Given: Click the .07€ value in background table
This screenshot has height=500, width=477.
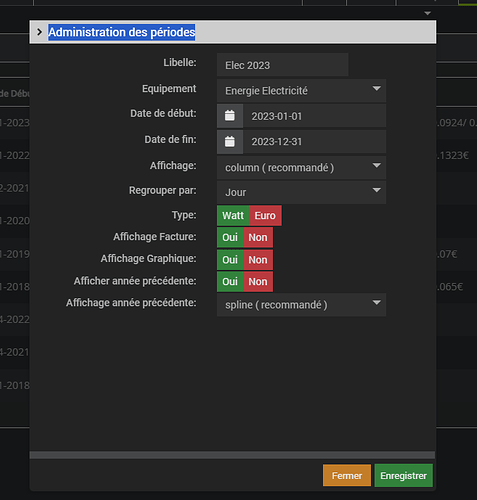Looking at the screenshot, I should (x=447, y=254).
